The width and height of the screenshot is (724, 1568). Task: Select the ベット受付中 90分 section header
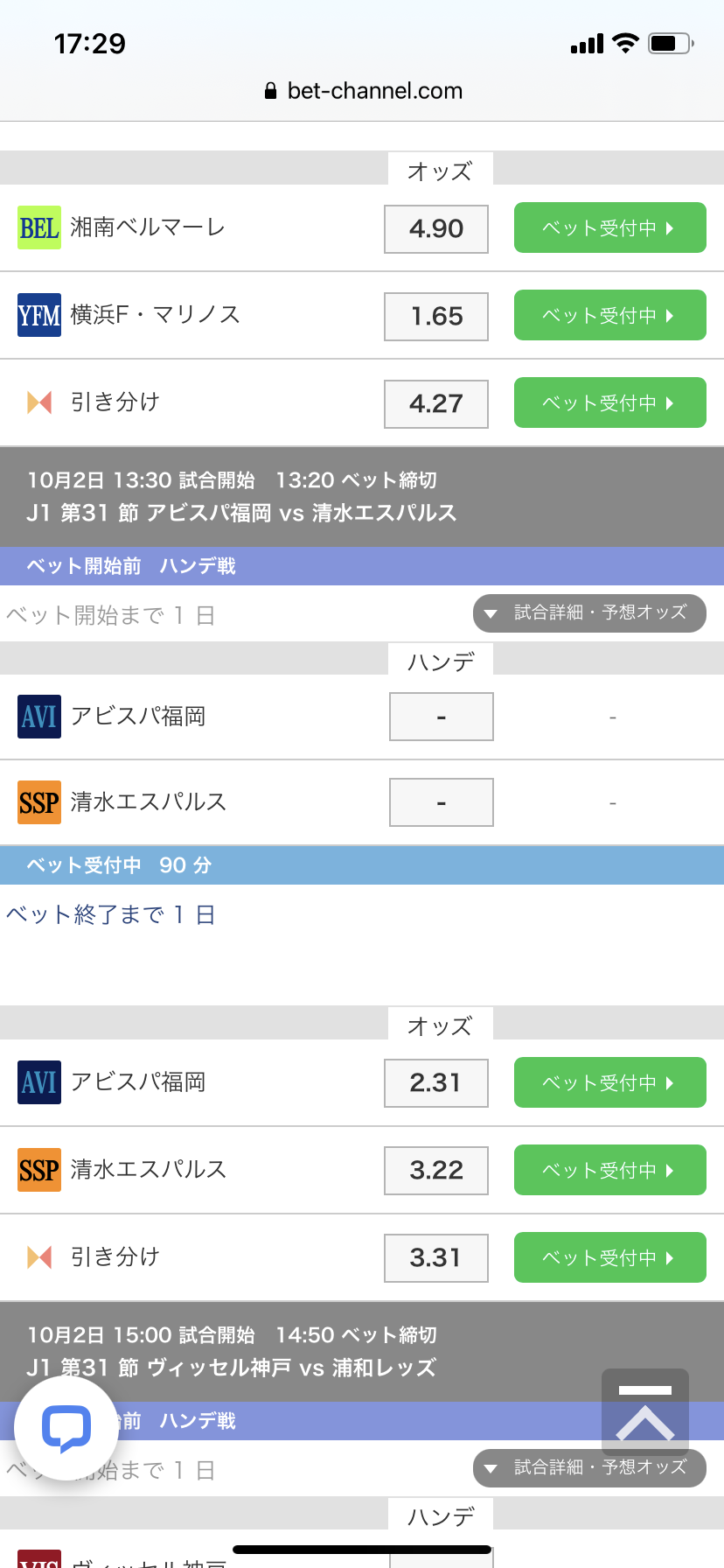tap(362, 865)
